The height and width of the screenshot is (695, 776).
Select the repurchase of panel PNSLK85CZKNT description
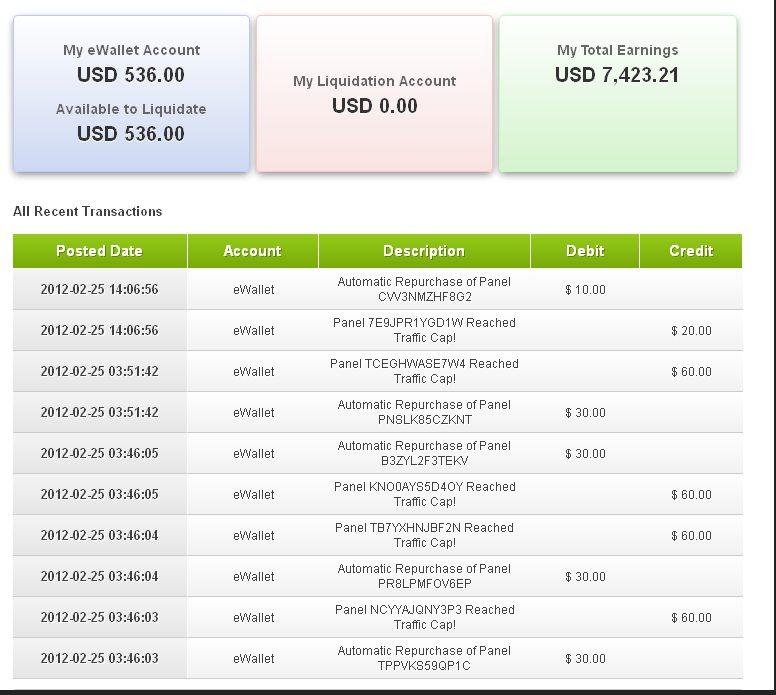click(x=424, y=412)
